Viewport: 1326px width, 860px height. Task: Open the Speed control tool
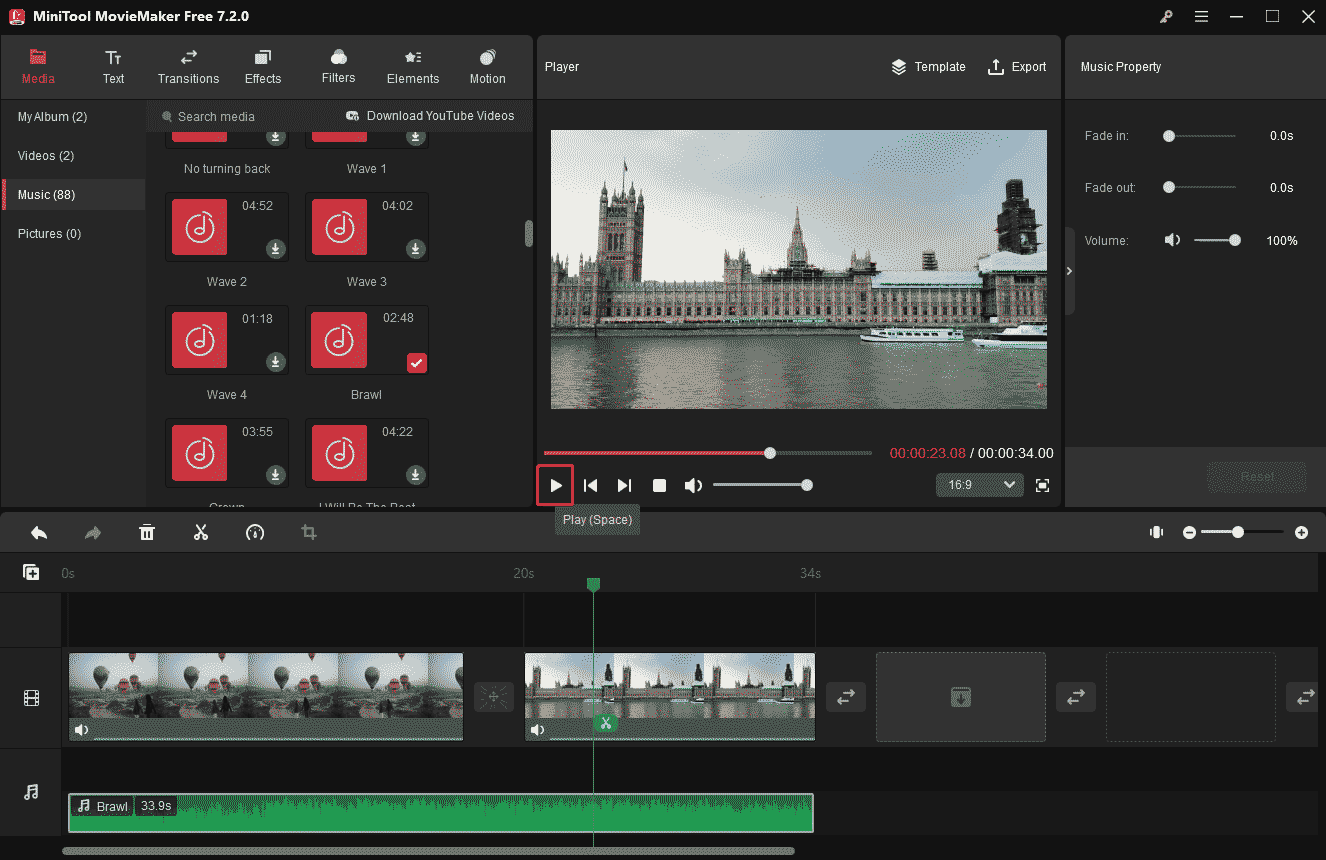[255, 533]
